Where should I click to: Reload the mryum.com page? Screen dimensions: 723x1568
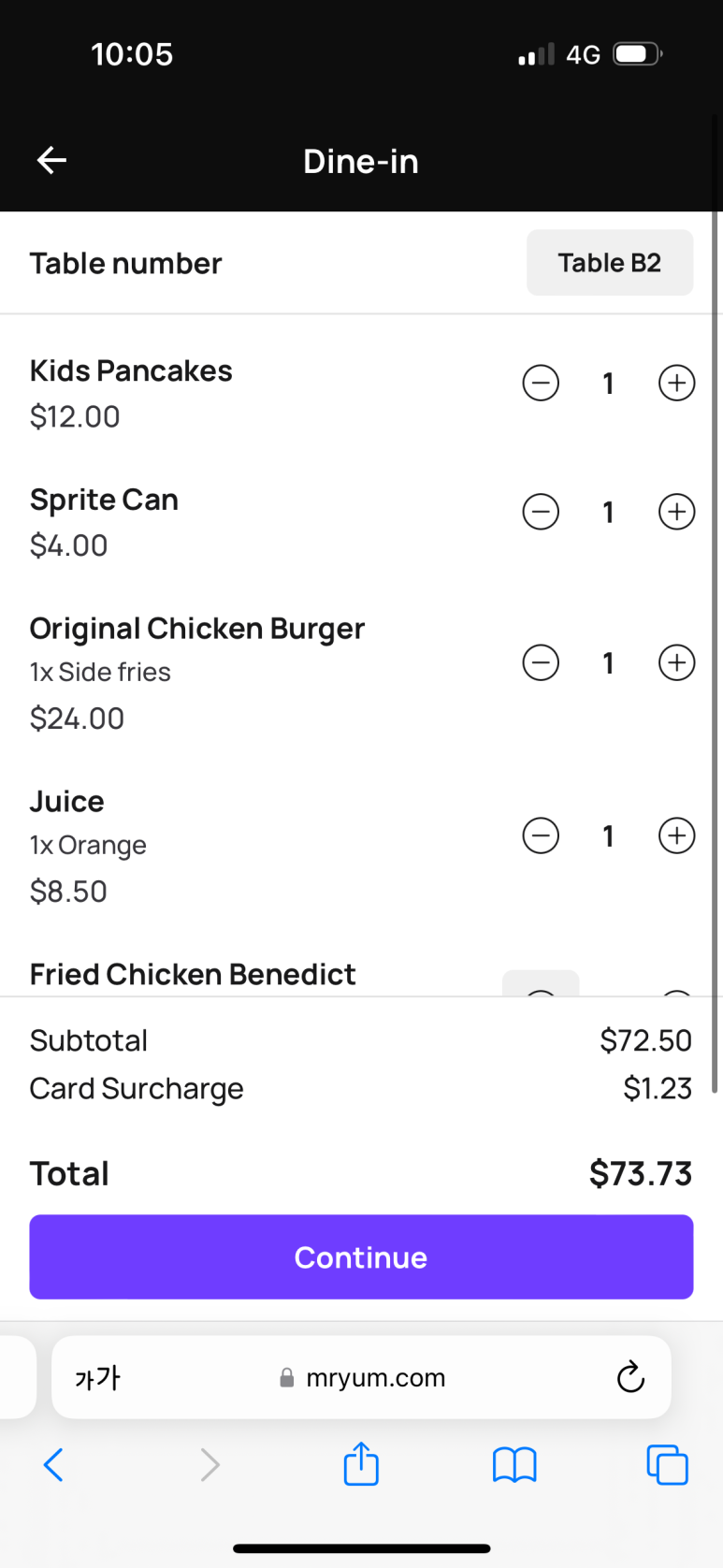(630, 1377)
